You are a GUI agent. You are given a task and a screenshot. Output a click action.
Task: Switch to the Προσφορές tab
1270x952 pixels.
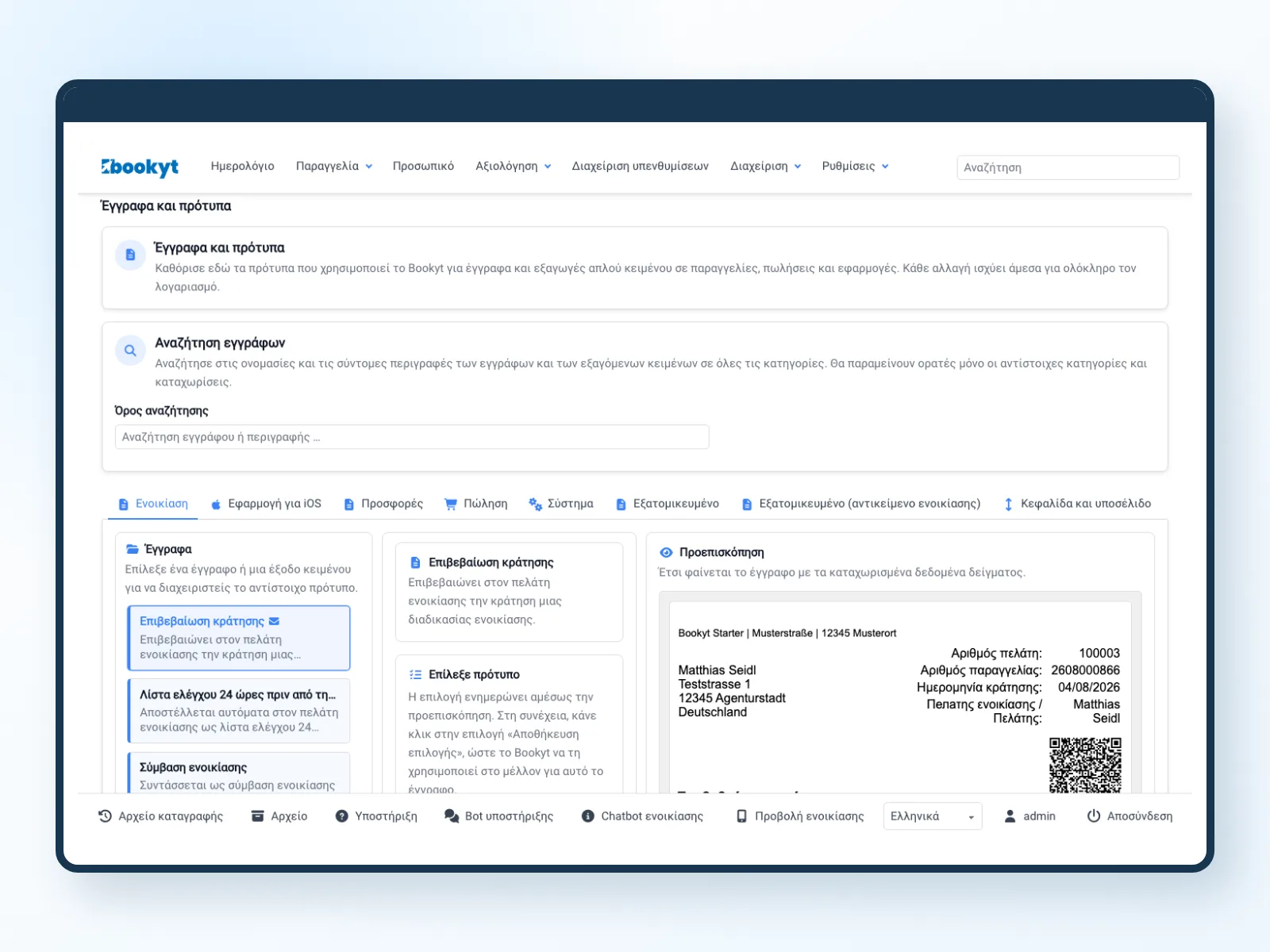point(383,504)
